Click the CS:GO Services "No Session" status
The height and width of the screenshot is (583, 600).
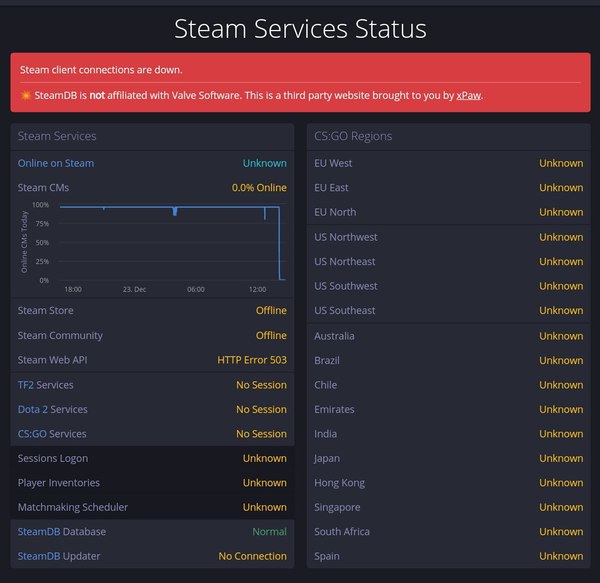click(261, 434)
